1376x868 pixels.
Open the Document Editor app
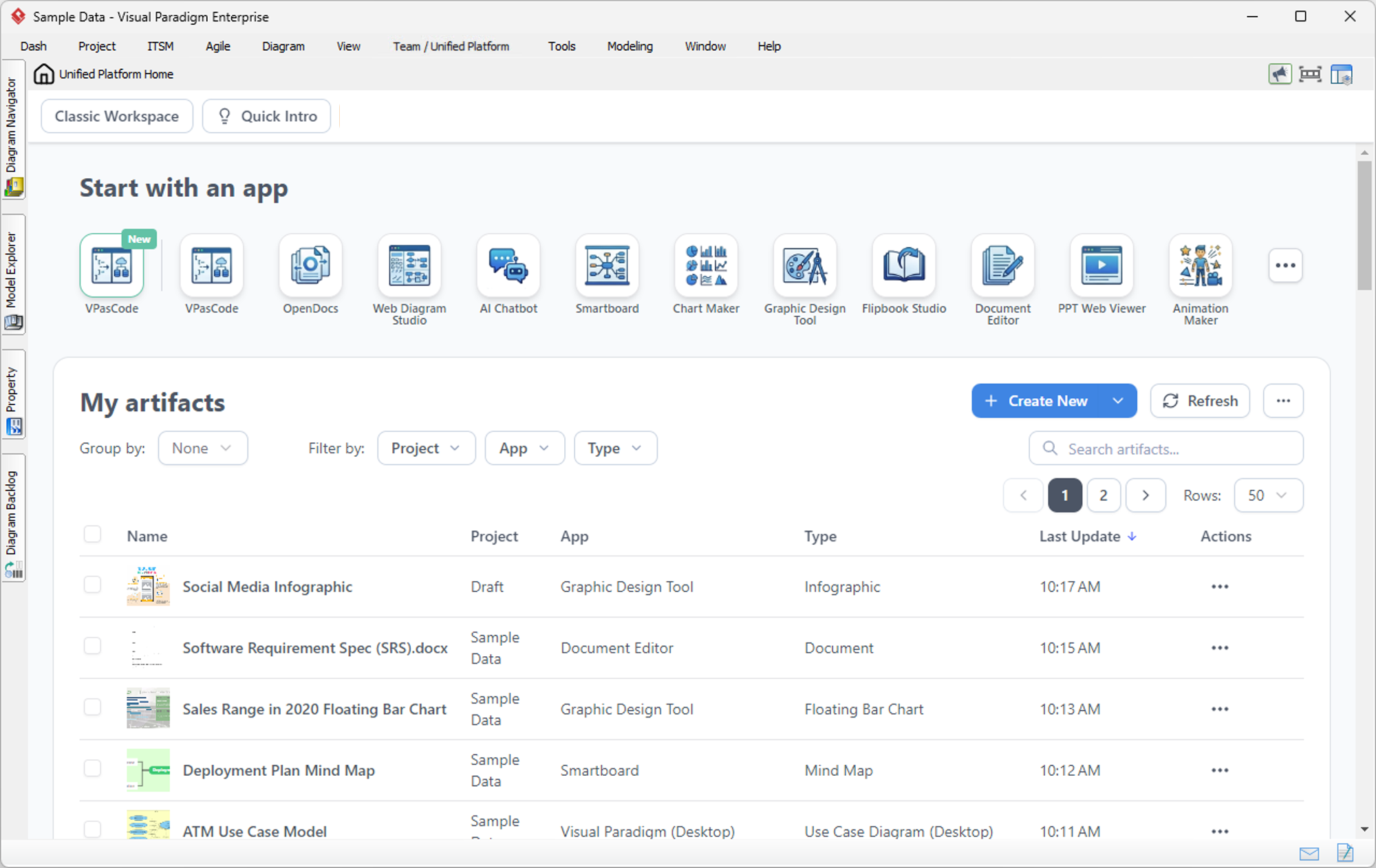point(1002,266)
